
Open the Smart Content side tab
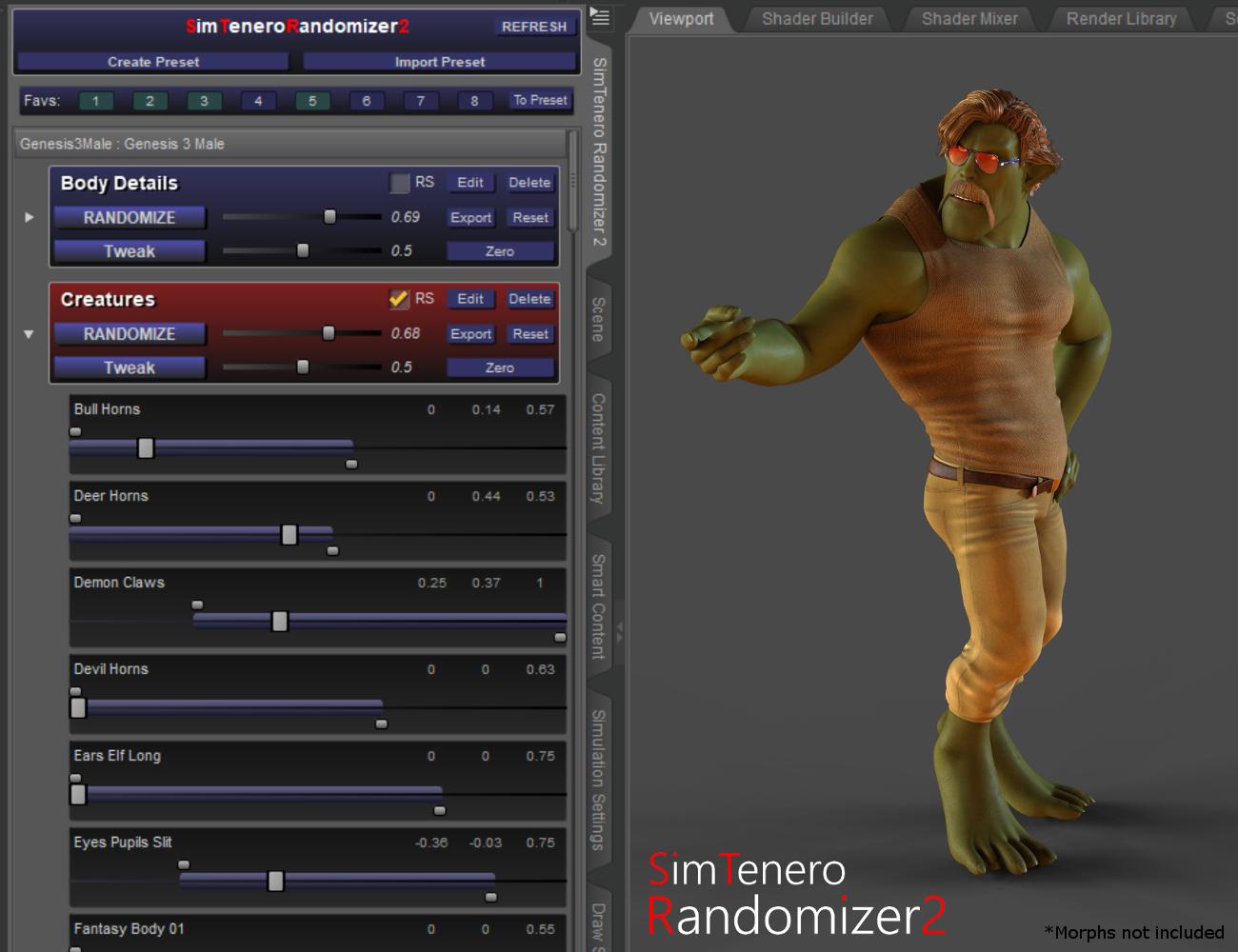coord(598,606)
